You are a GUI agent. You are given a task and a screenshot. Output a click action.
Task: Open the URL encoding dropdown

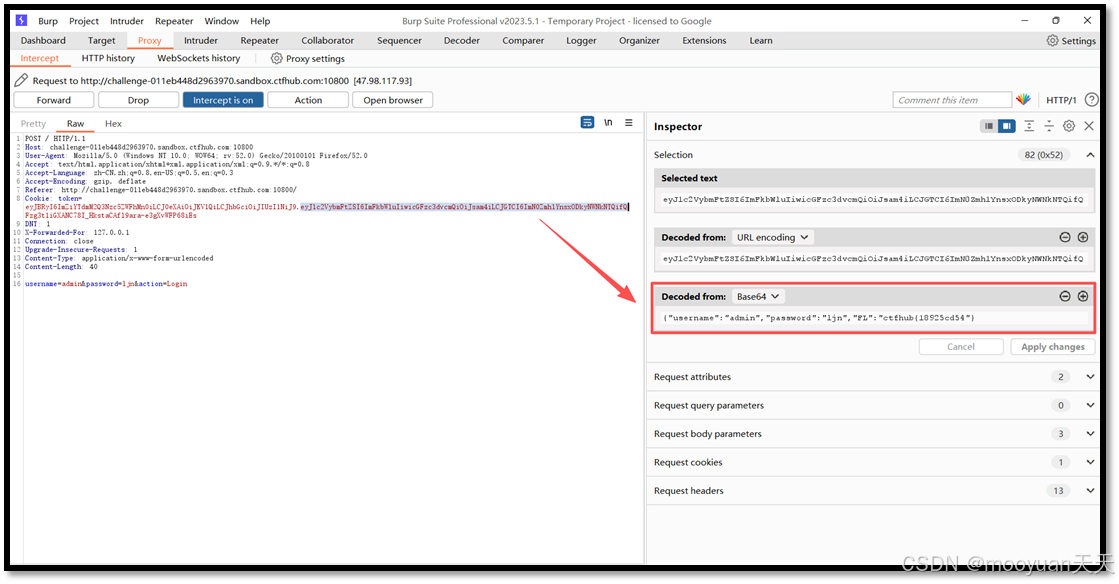coord(773,237)
